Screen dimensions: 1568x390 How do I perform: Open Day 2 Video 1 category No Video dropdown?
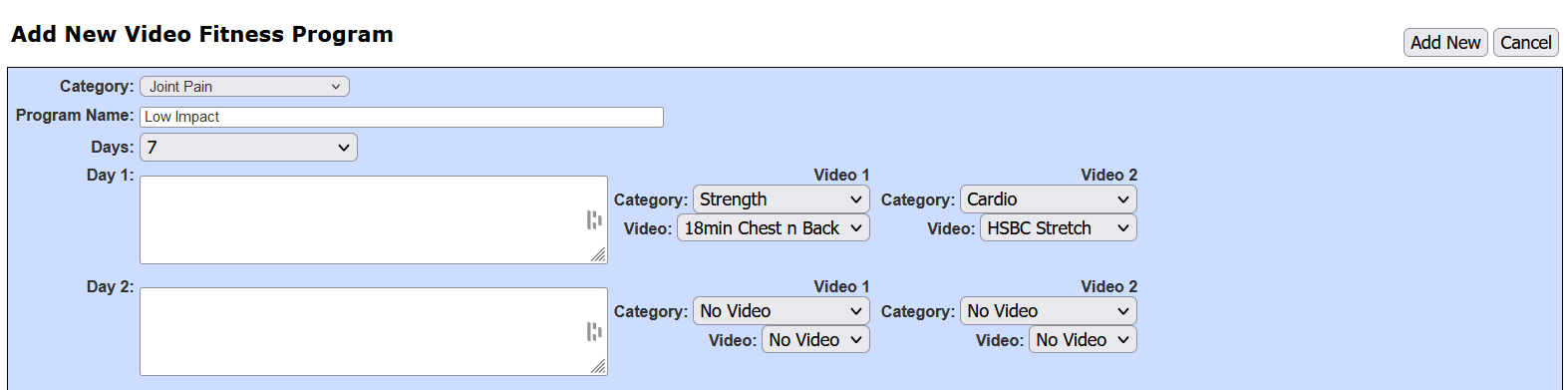(x=782, y=311)
